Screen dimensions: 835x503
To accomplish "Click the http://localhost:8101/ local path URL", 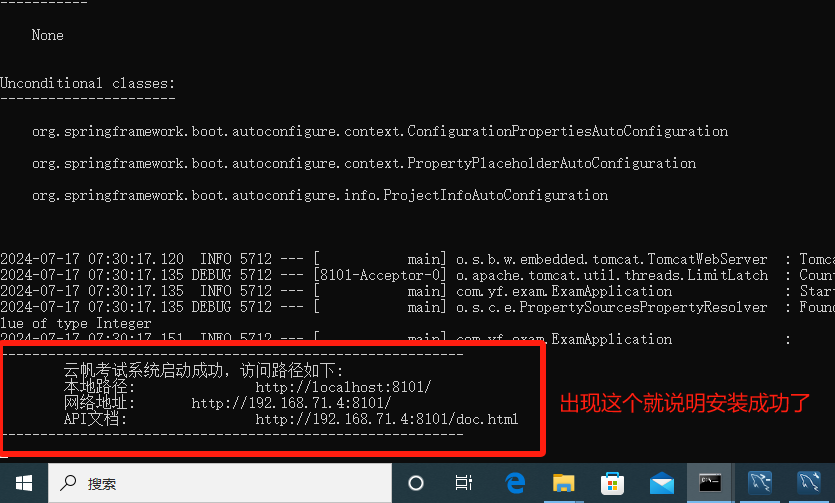I will coord(343,387).
